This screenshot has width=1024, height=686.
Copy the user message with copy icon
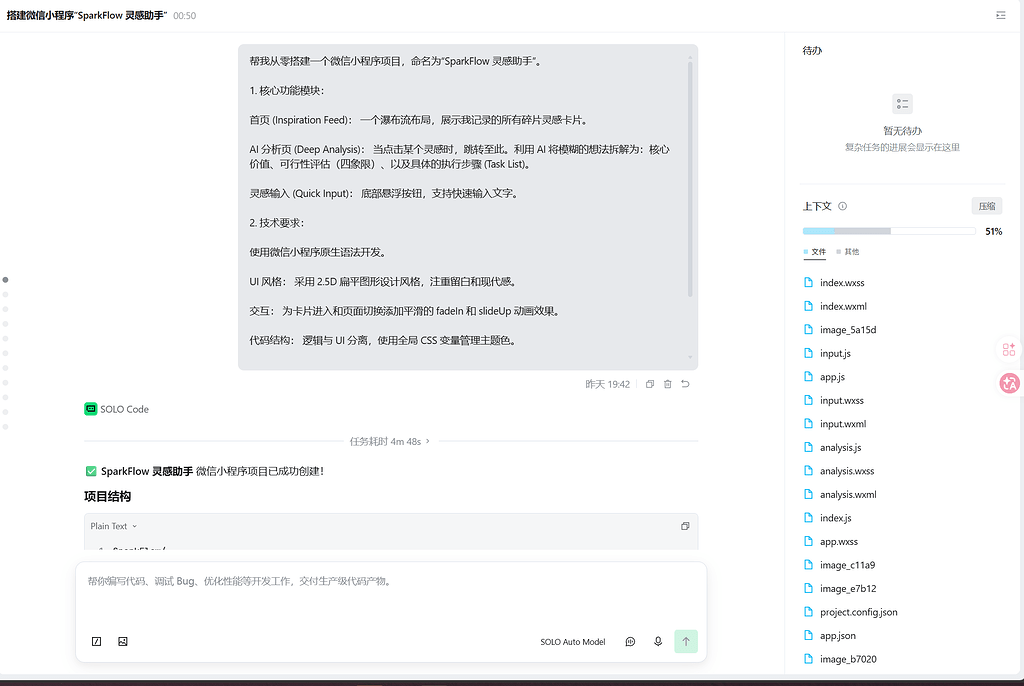(x=650, y=384)
